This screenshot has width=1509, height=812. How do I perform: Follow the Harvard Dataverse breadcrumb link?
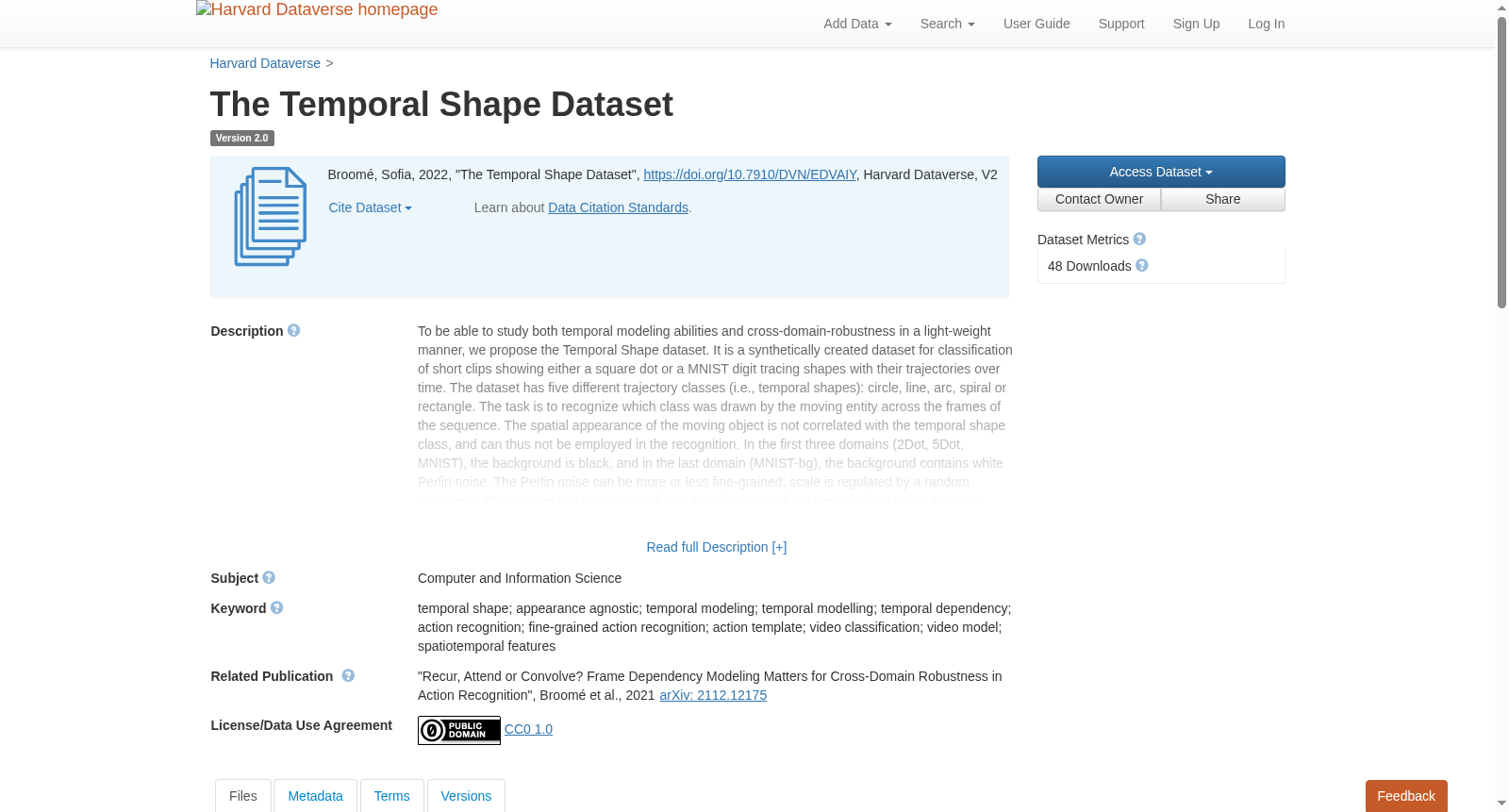pyautogui.click(x=265, y=63)
